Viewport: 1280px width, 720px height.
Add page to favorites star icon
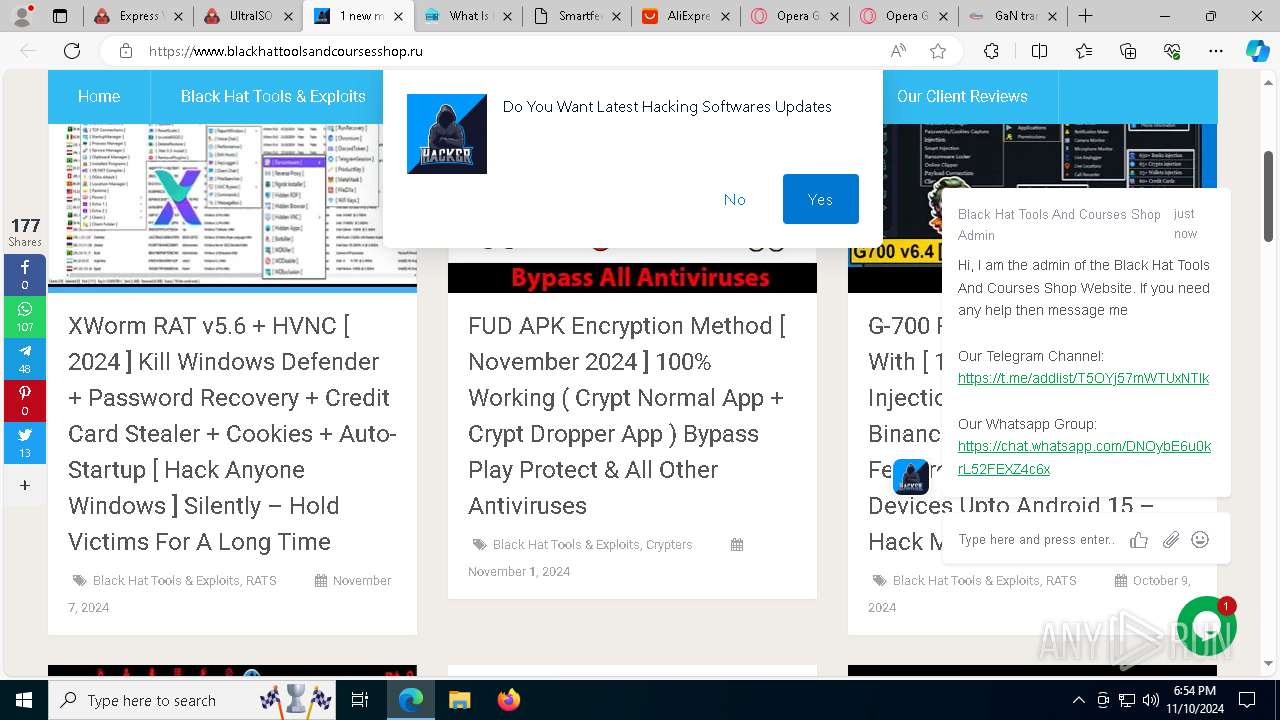[x=938, y=51]
